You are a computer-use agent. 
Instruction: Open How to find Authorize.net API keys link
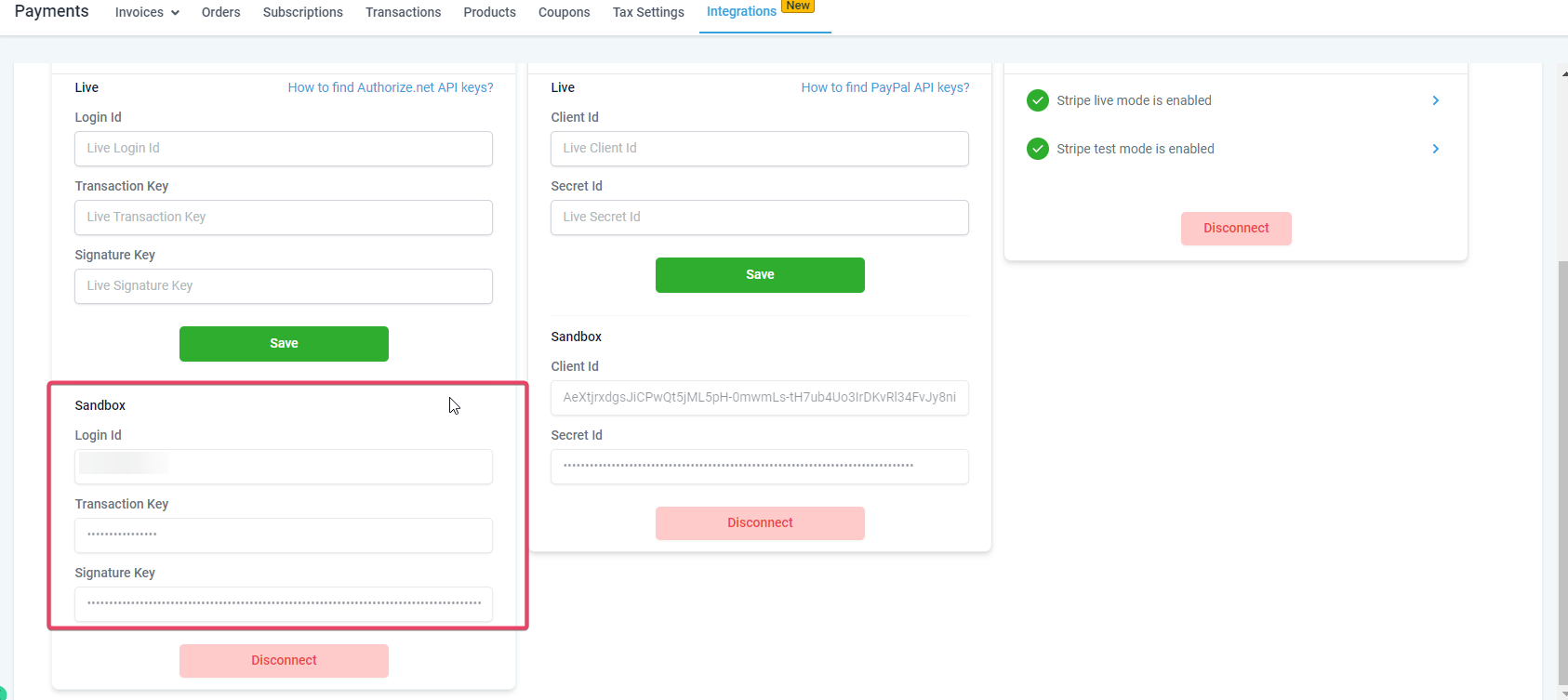pyautogui.click(x=391, y=87)
